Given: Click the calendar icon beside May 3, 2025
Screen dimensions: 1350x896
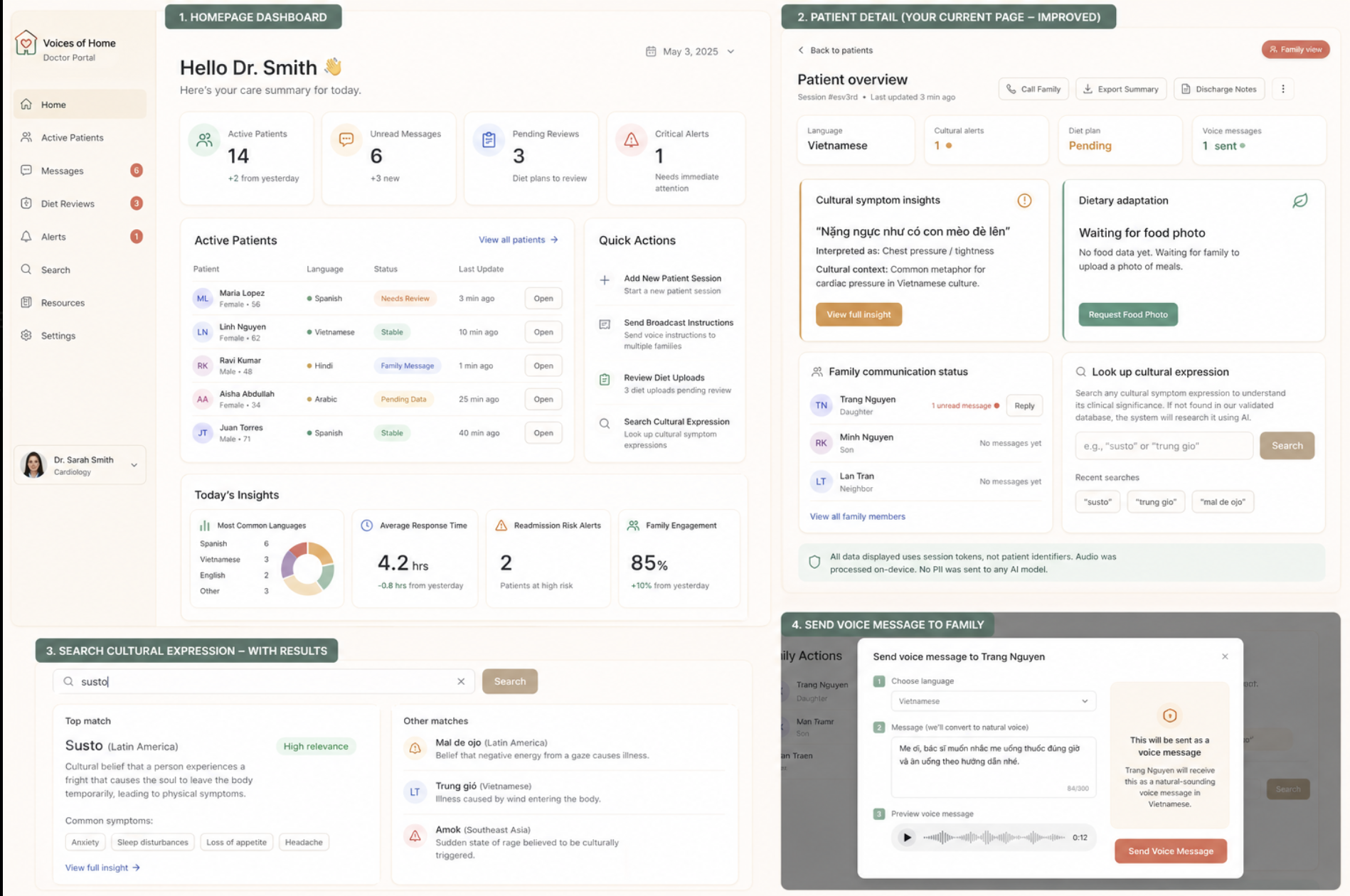Looking at the screenshot, I should tap(651, 51).
